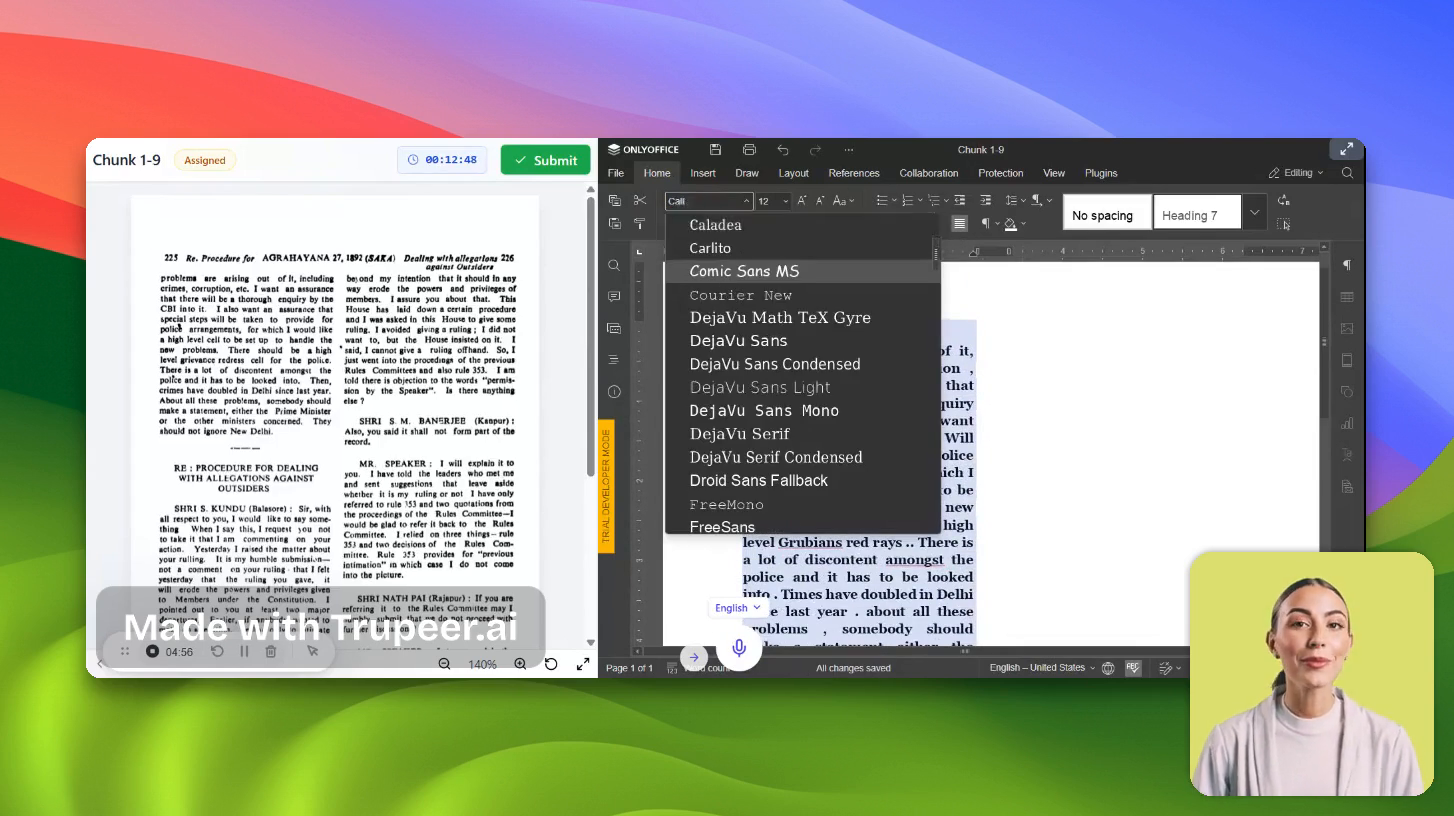Open the Find panel in the left sidebar

click(614, 265)
